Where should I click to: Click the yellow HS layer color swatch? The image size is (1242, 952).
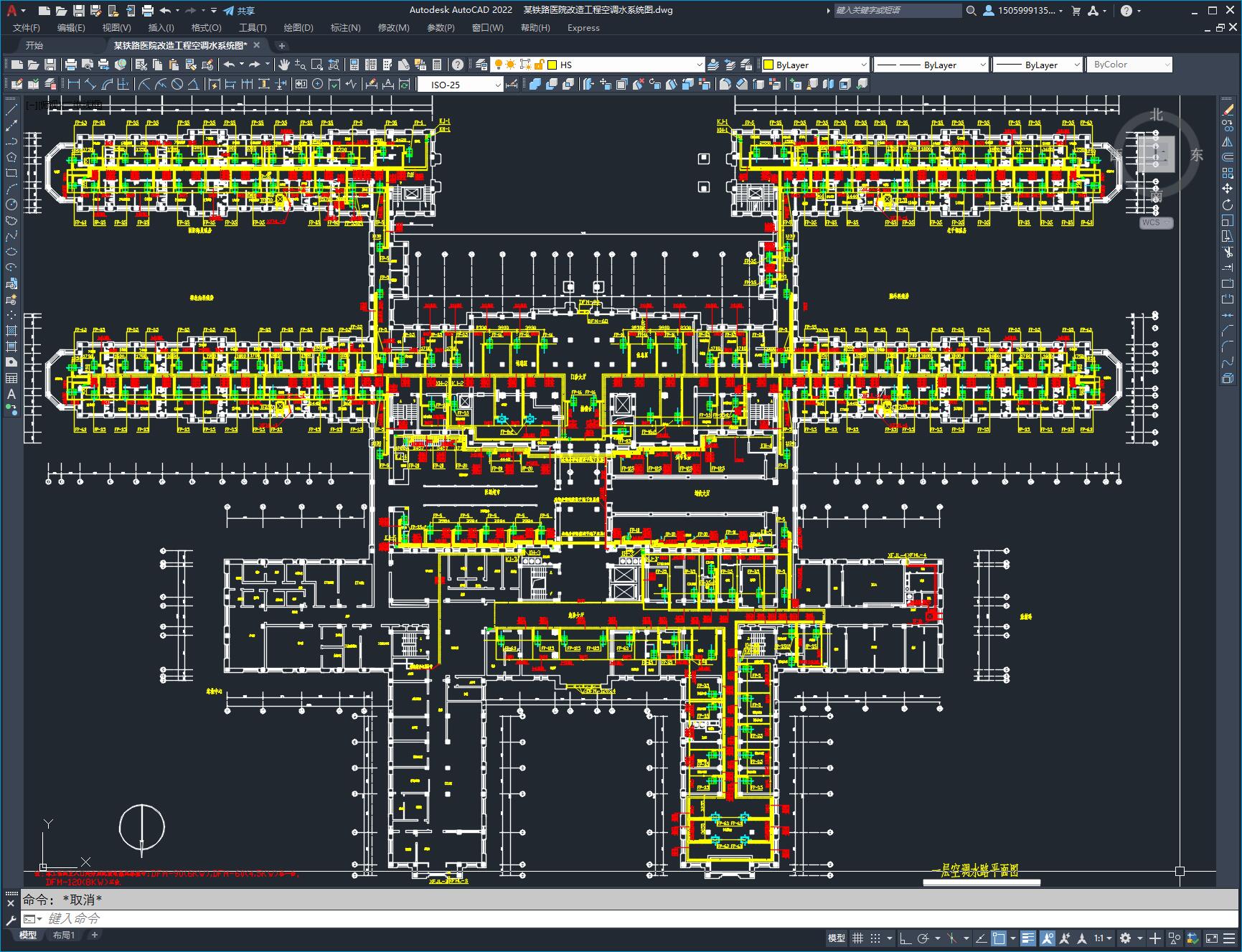[x=552, y=65]
